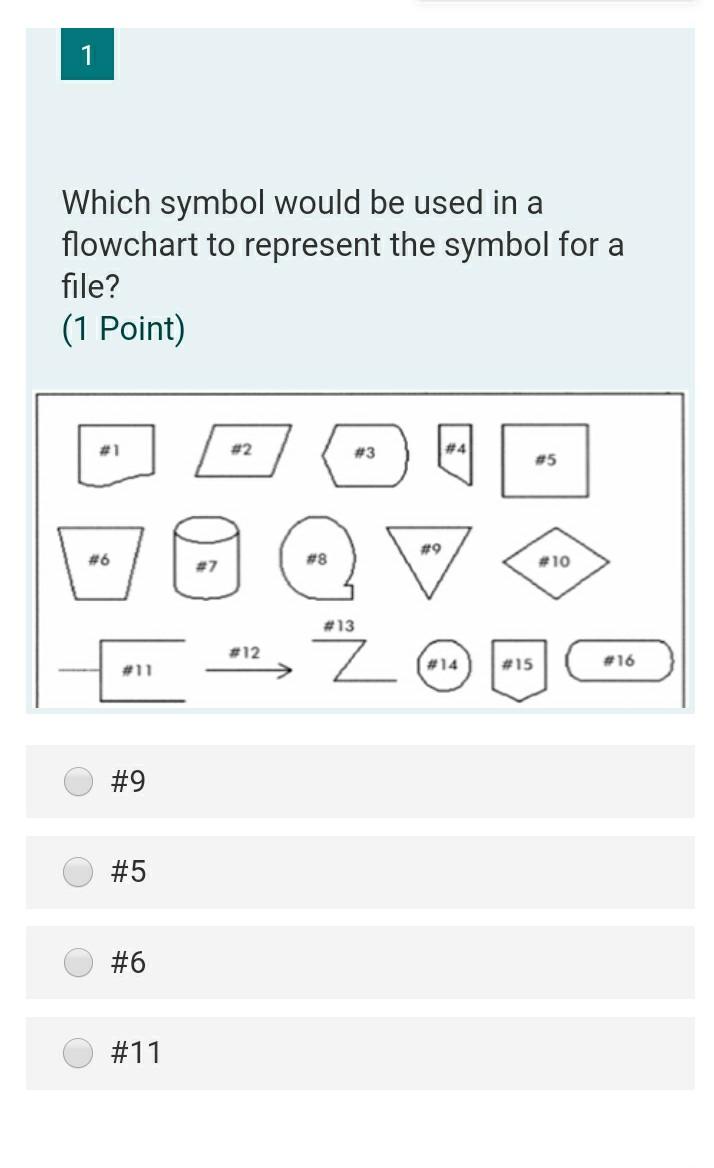Click the question number 1 tab

click(87, 55)
